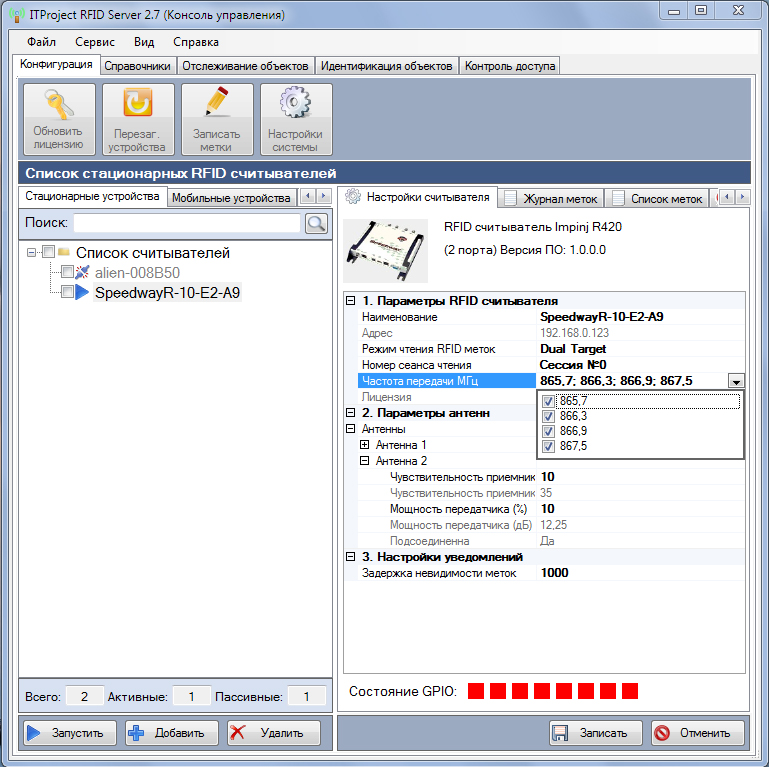Select the SpeedwayR-10-E2-A9 reader in tree
The width and height of the screenshot is (769, 767).
pos(167,293)
